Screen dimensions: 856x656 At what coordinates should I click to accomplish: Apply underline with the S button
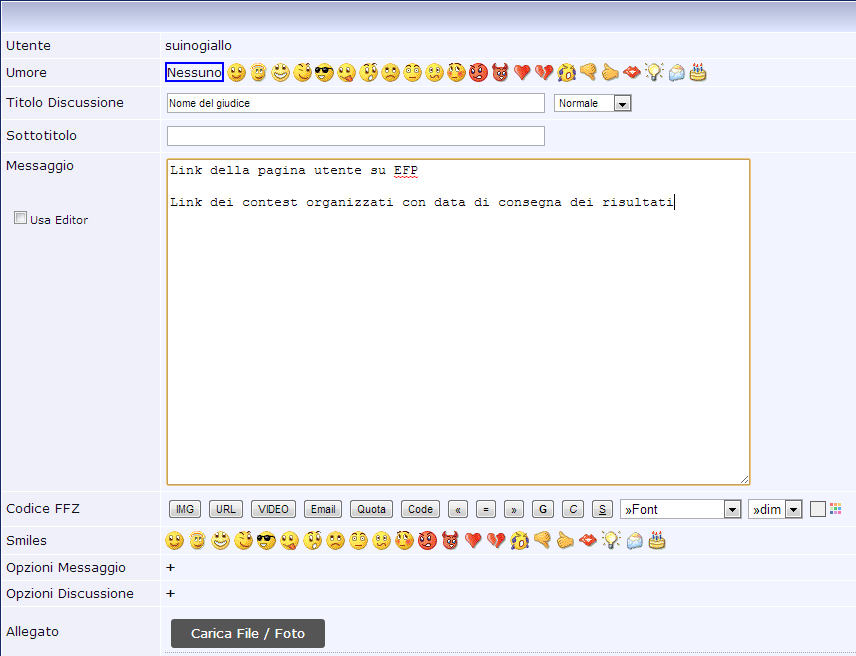click(x=602, y=509)
